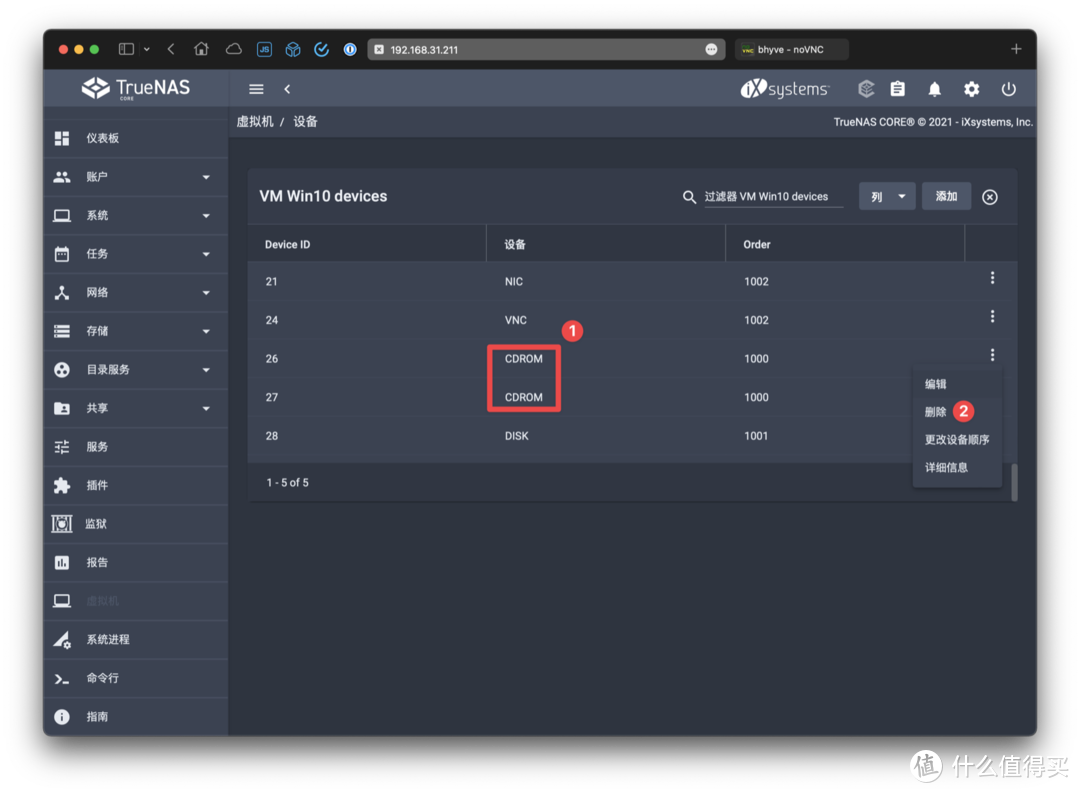Expand the Sharing (共享) menu arrow
This screenshot has width=1080, height=793.
coord(206,409)
